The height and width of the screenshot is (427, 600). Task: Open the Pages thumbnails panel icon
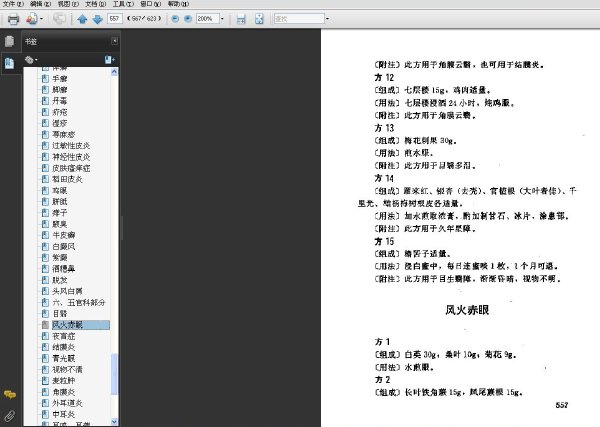pos(10,41)
